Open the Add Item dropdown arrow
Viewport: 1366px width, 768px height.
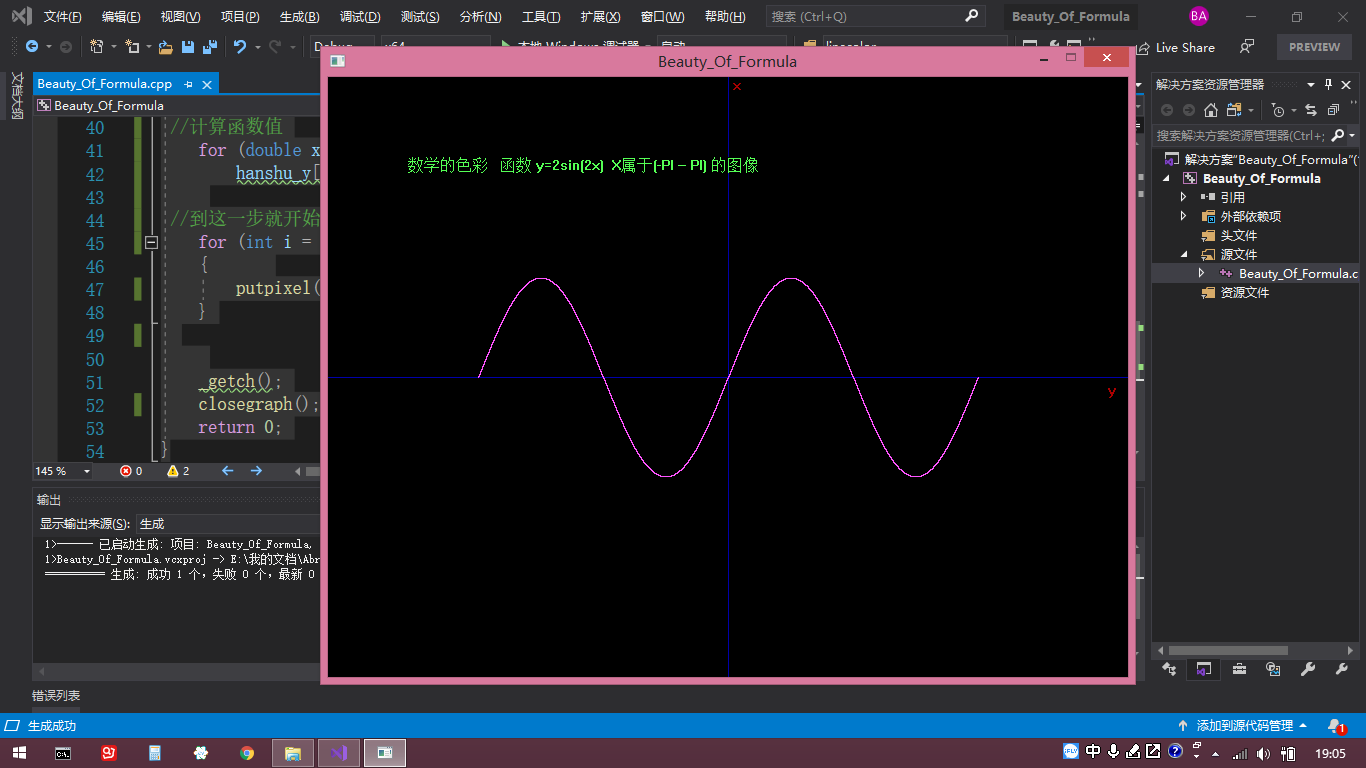[x=149, y=47]
